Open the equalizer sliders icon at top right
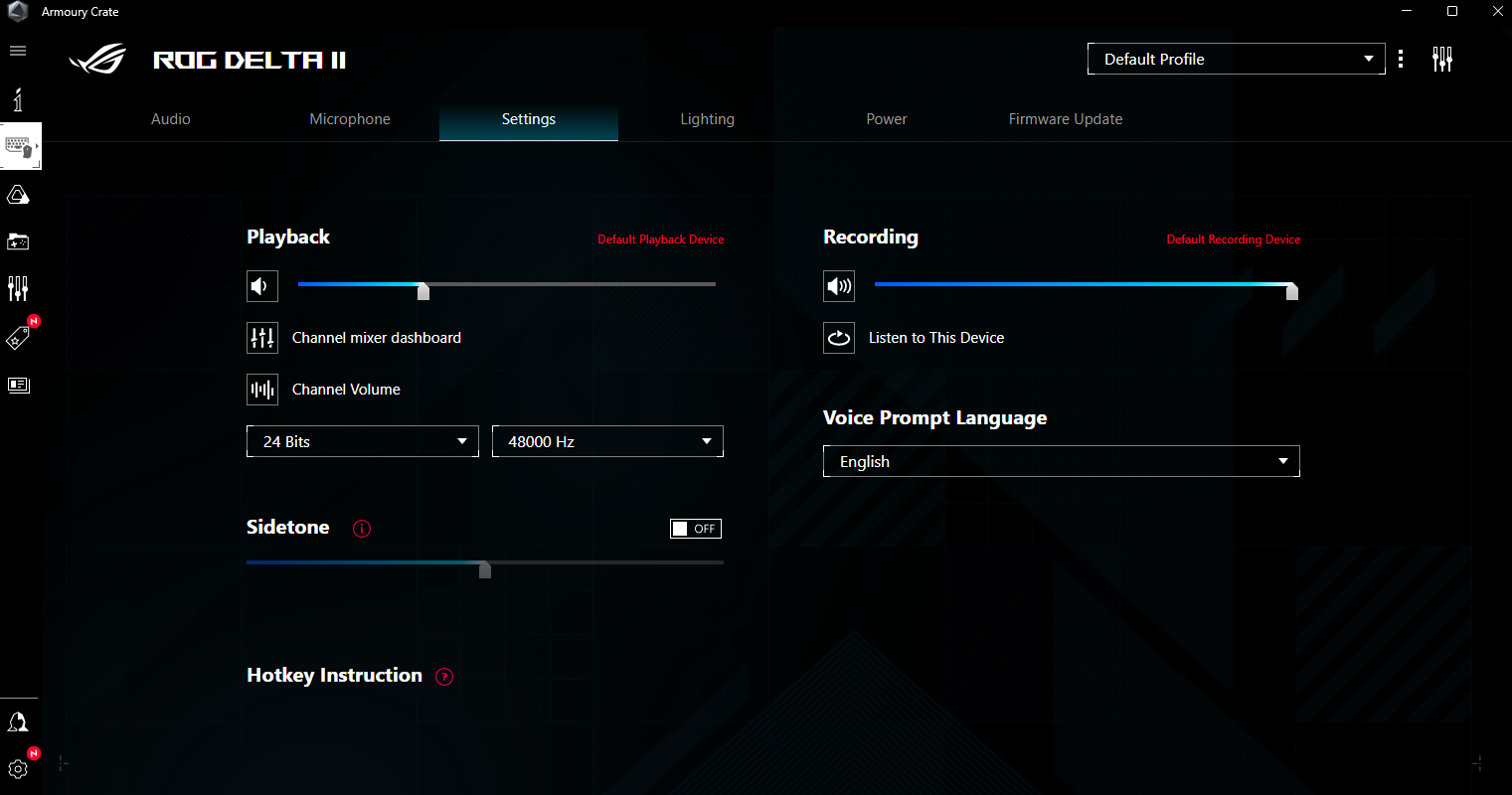 click(1442, 60)
